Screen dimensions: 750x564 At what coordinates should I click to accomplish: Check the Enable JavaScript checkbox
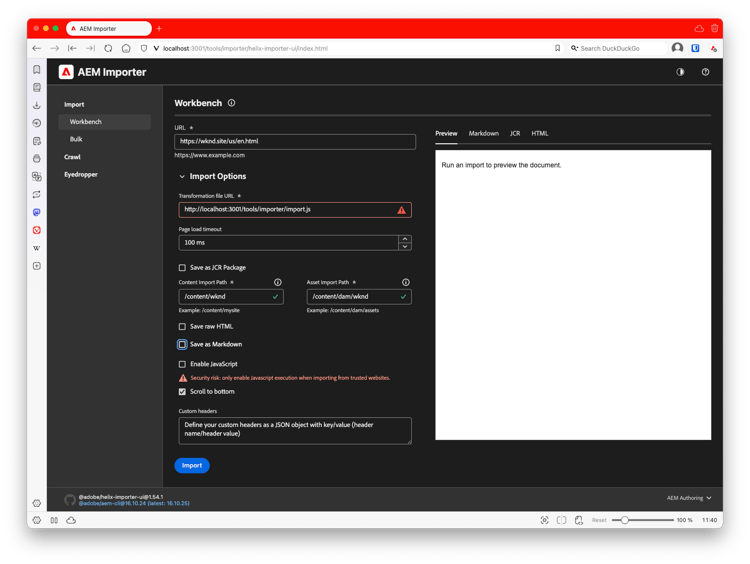(x=182, y=365)
